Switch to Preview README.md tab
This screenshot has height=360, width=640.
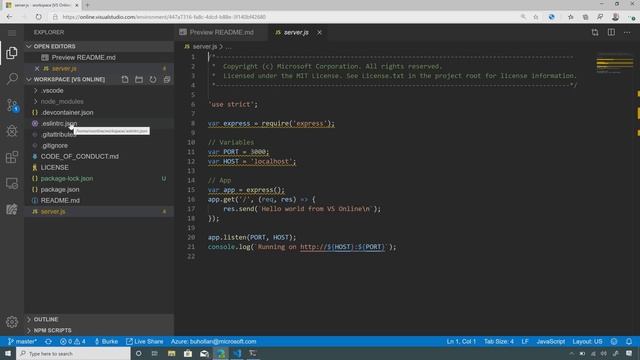221,32
